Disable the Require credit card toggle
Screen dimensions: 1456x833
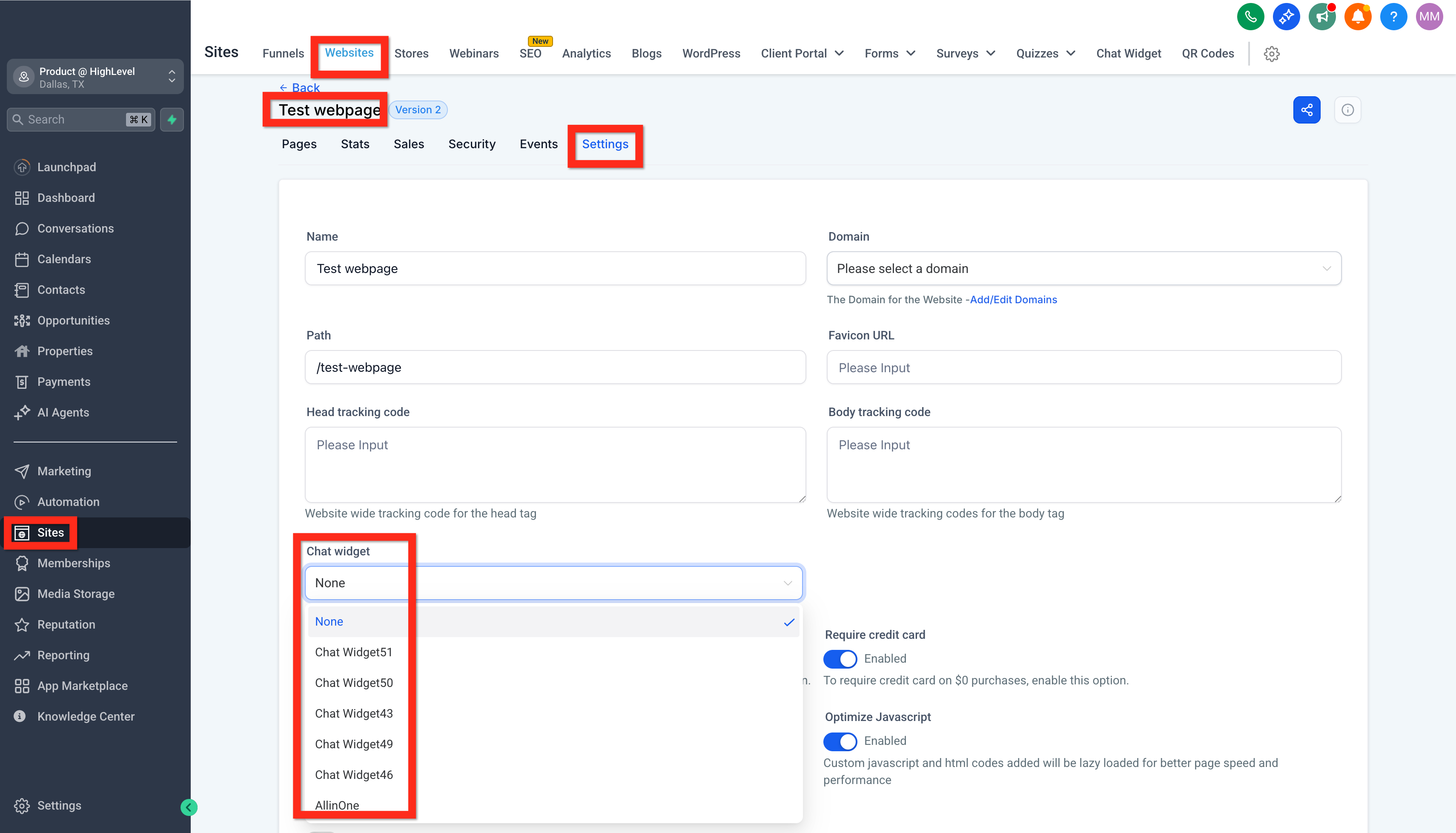(840, 659)
